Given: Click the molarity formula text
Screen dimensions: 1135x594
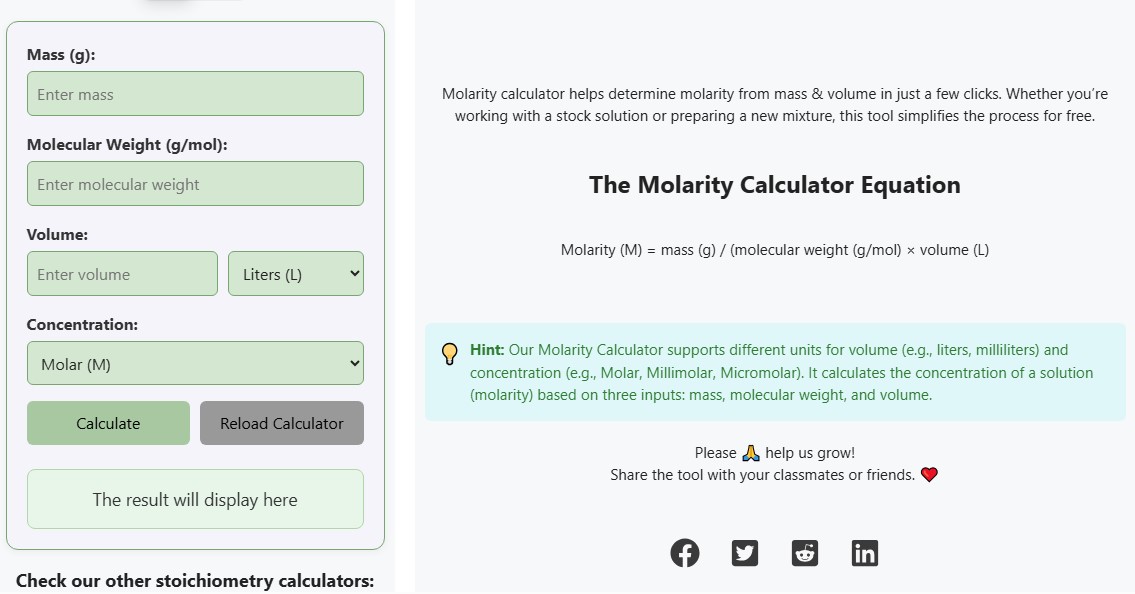Looking at the screenshot, I should point(775,250).
